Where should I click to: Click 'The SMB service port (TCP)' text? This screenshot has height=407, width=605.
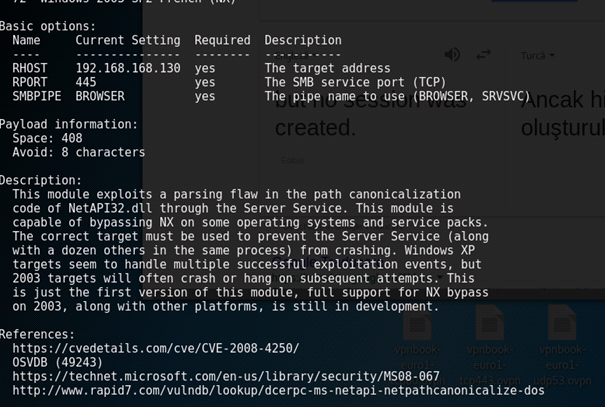(x=355, y=82)
